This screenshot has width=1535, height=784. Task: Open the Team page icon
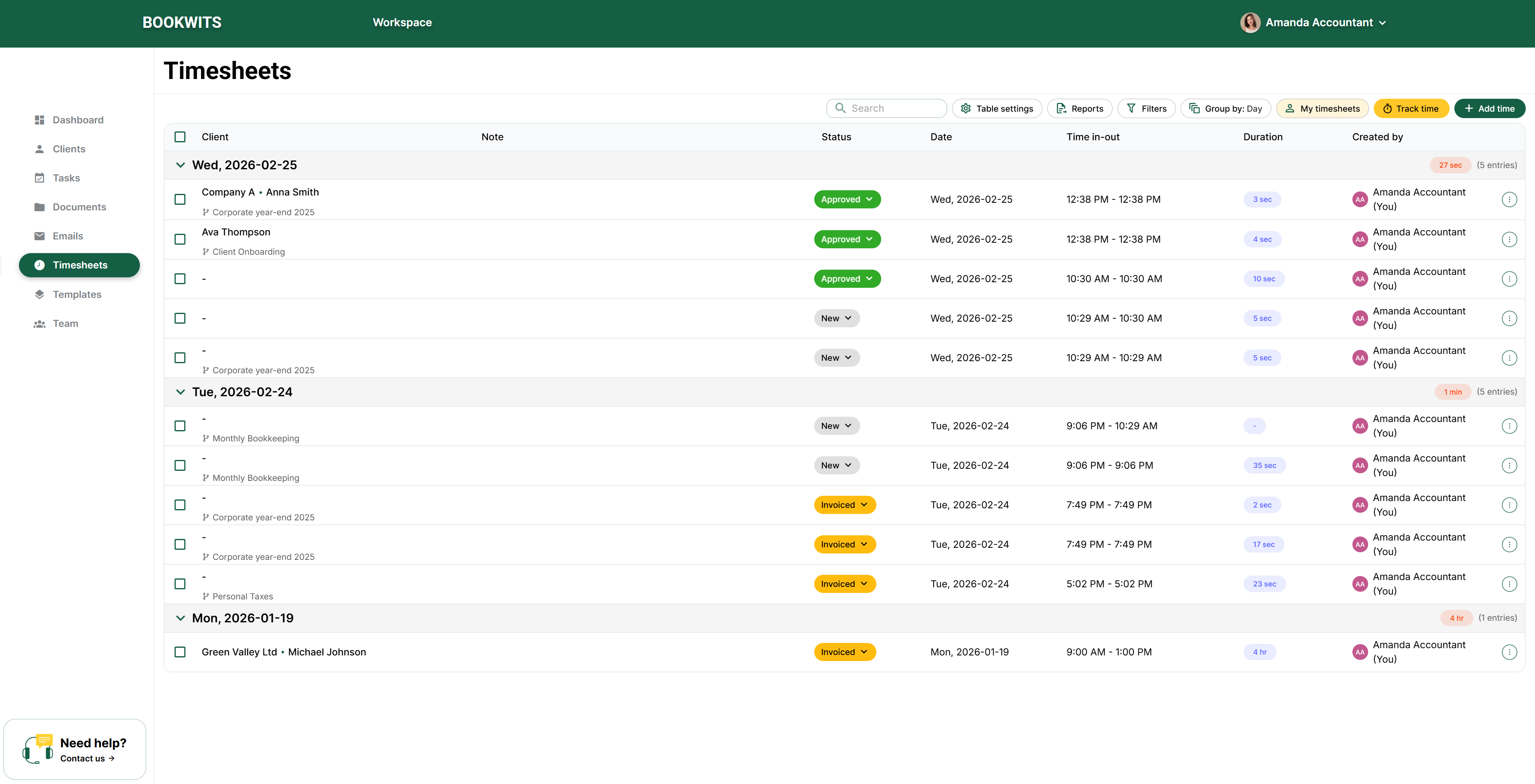[40, 324]
